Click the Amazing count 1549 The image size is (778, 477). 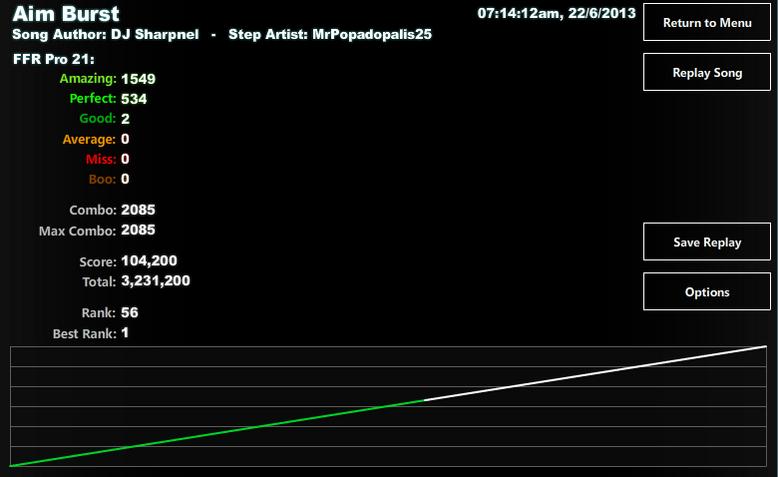[x=138, y=79]
